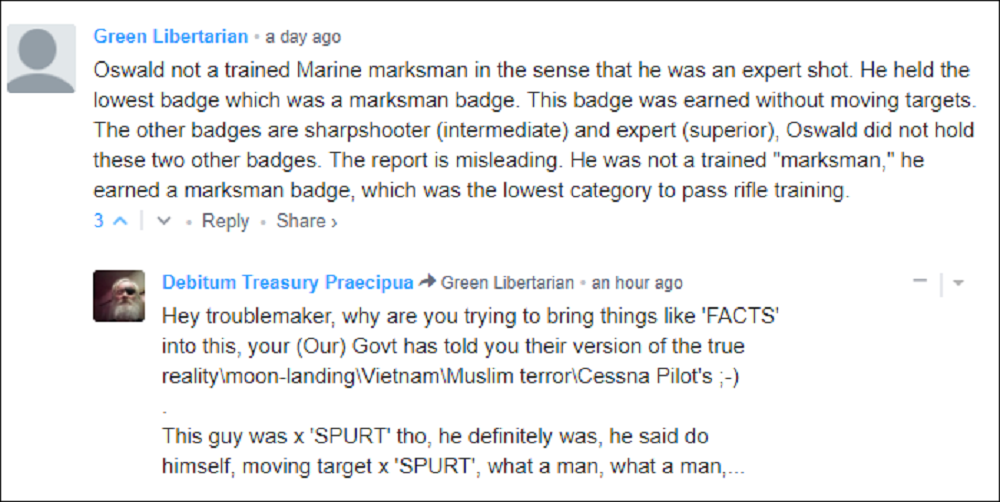Open Debitum Treasury Praecipua's profile link
The width and height of the screenshot is (1000, 502).
286,283
